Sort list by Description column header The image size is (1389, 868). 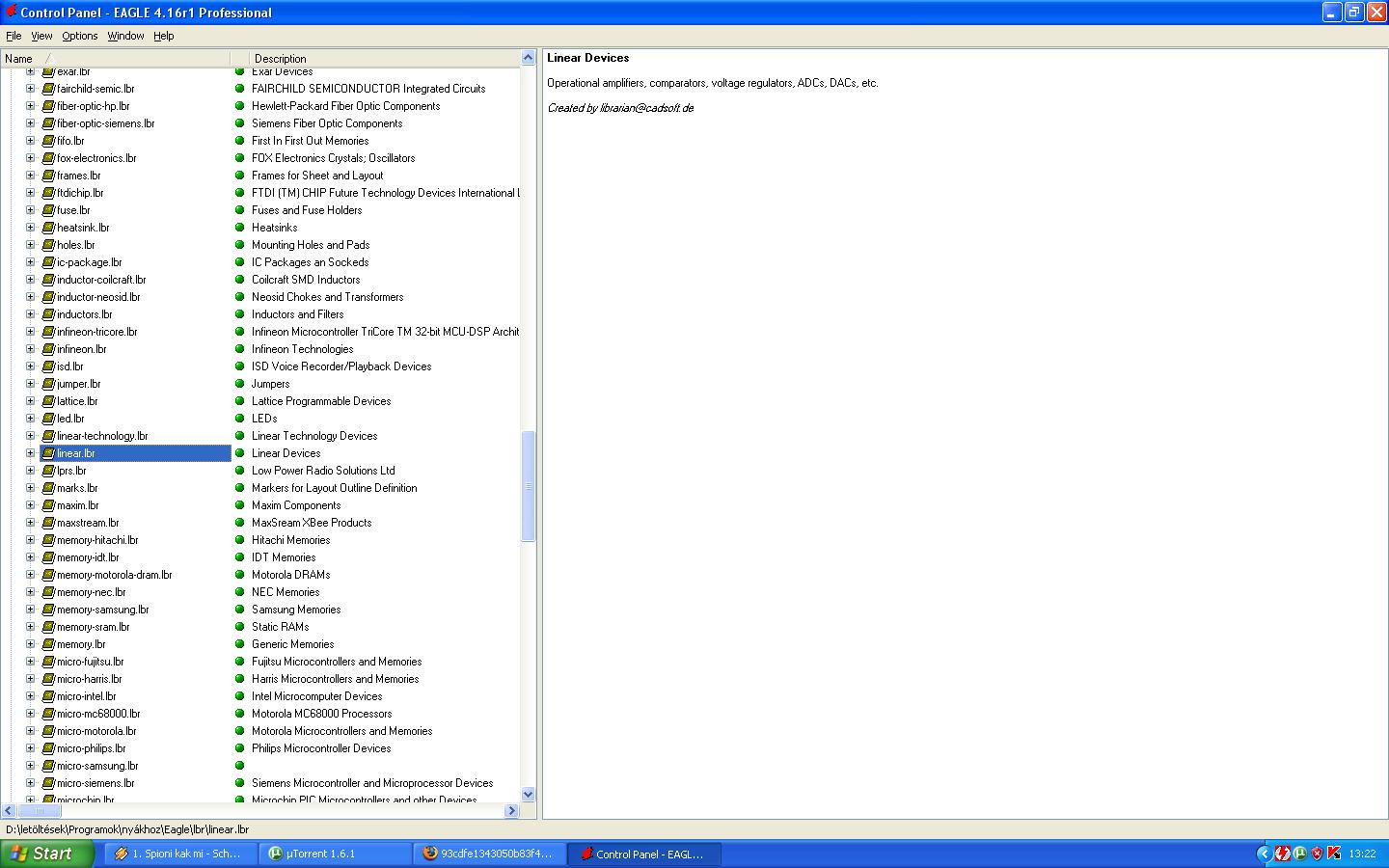click(x=385, y=59)
